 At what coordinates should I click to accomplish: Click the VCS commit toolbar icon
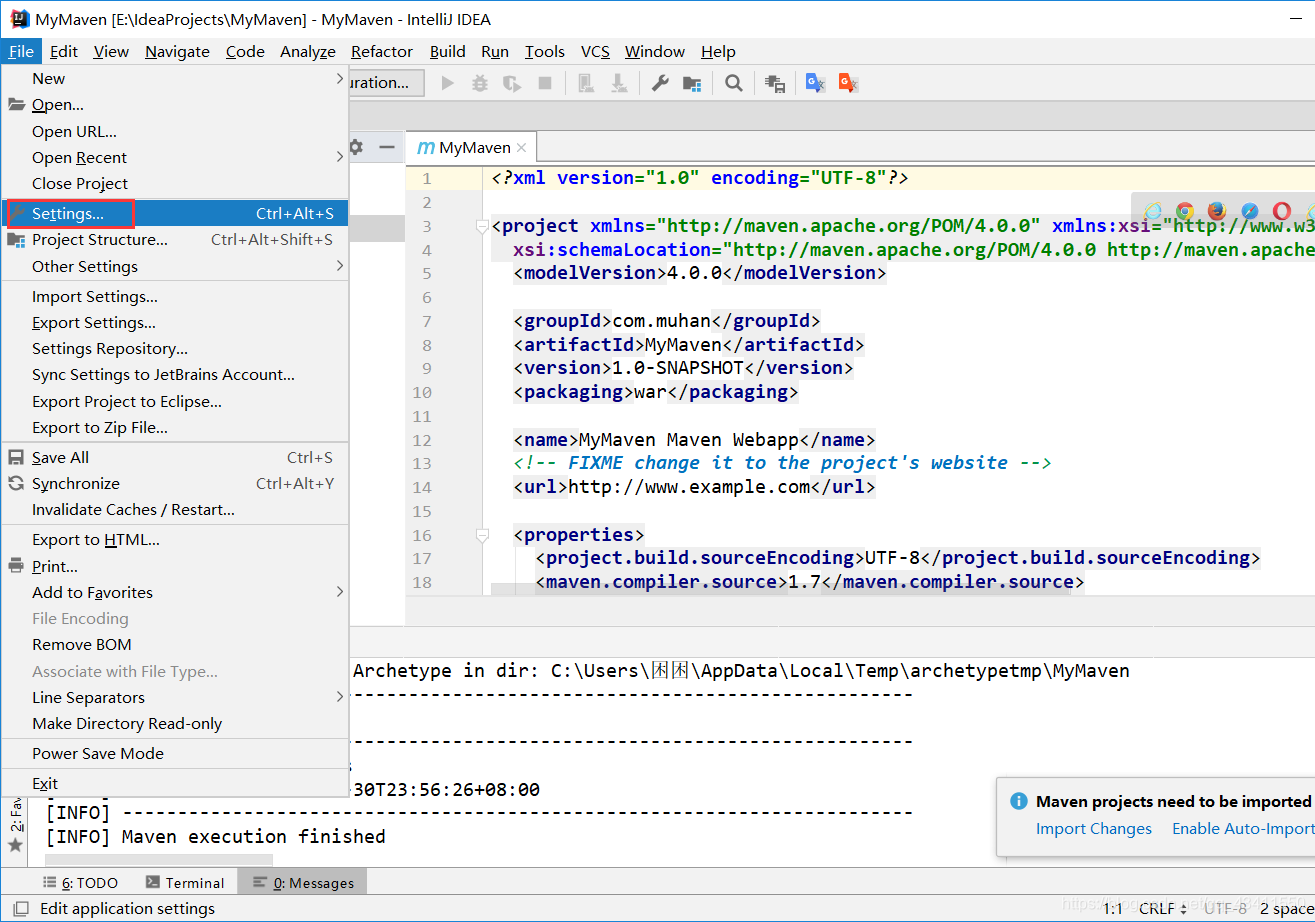click(619, 83)
